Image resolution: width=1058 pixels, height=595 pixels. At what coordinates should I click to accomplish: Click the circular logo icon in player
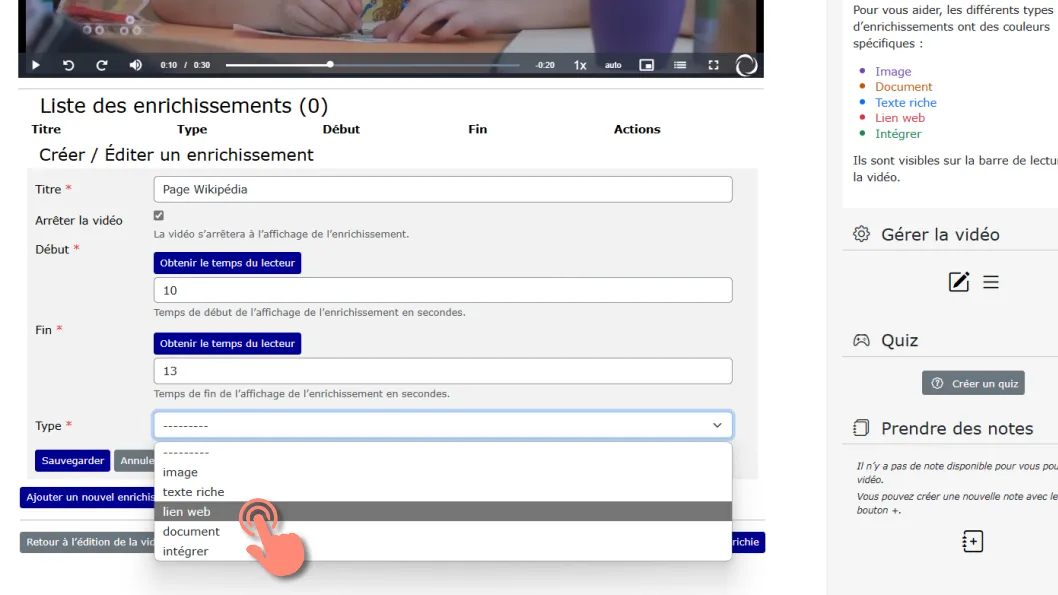tap(746, 65)
